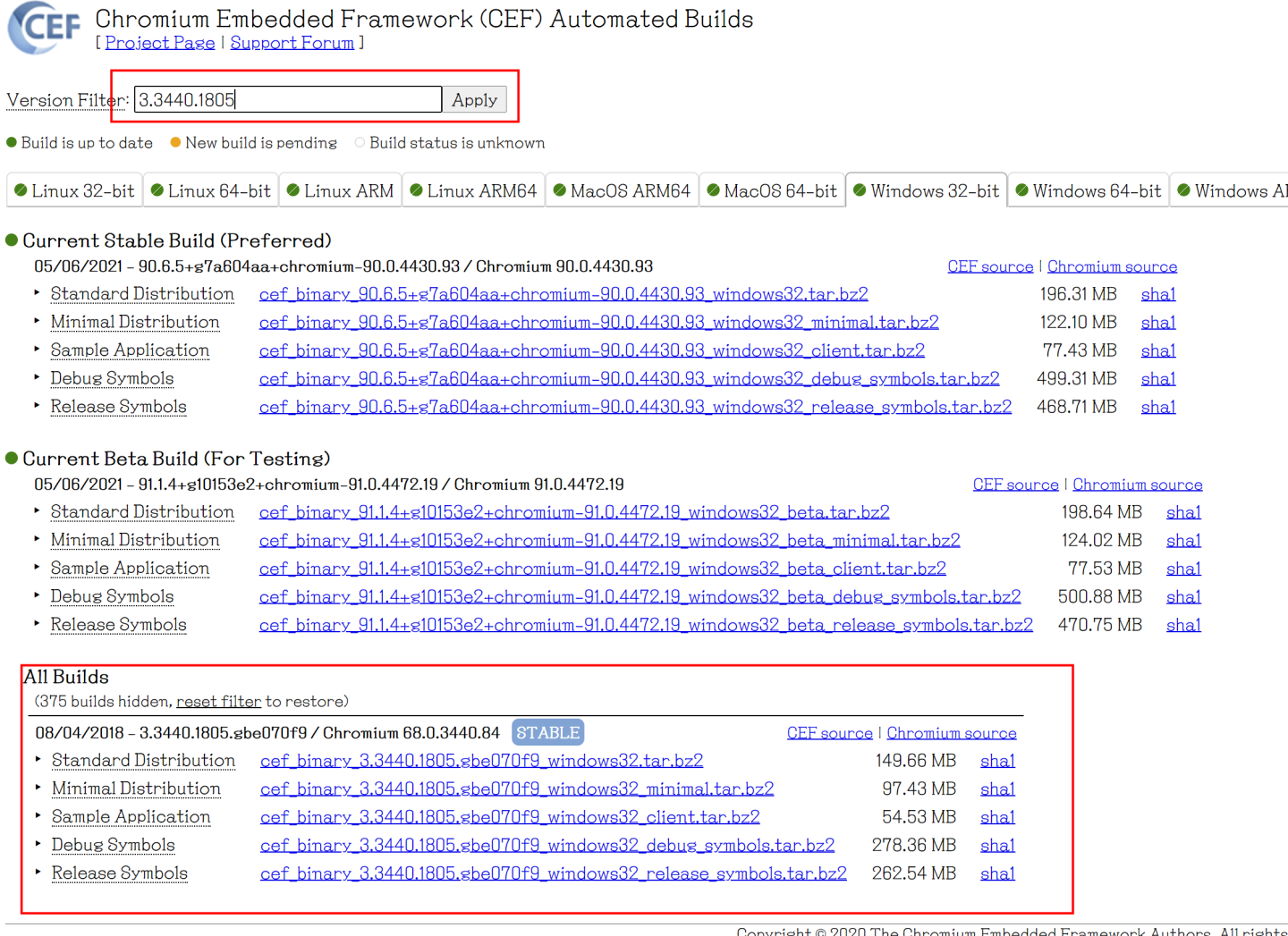
Task: Open sha1 for stable 196.31 MB file
Action: [1158, 294]
